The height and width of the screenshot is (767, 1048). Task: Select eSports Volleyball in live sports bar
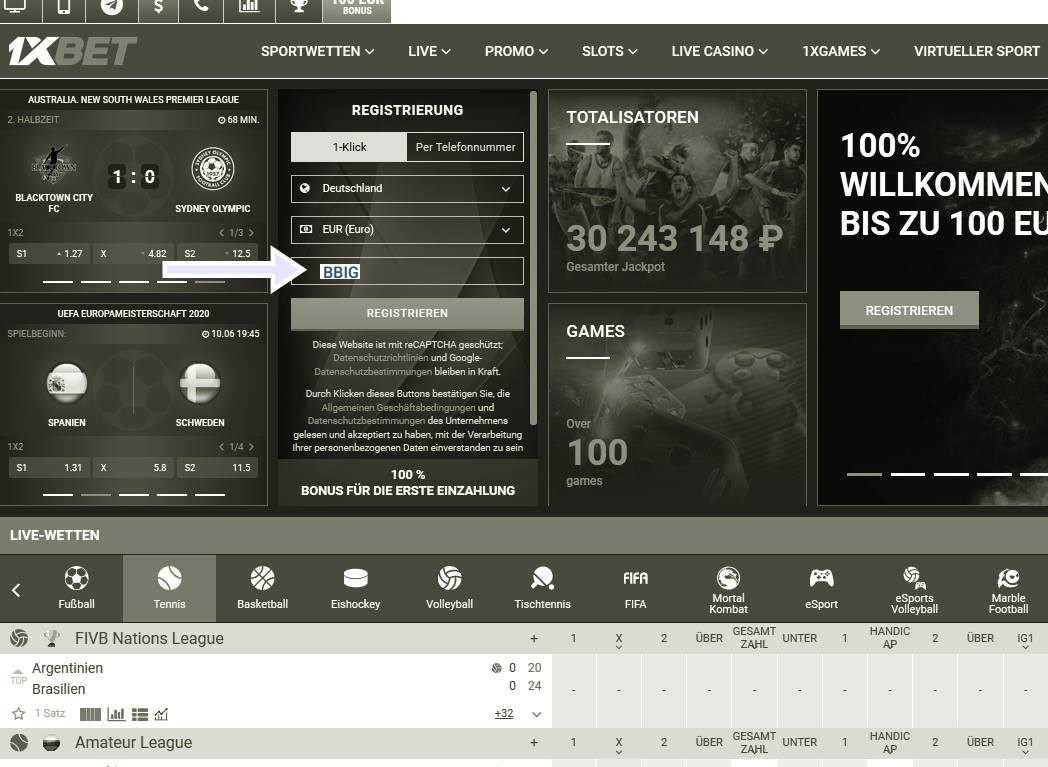click(x=914, y=590)
